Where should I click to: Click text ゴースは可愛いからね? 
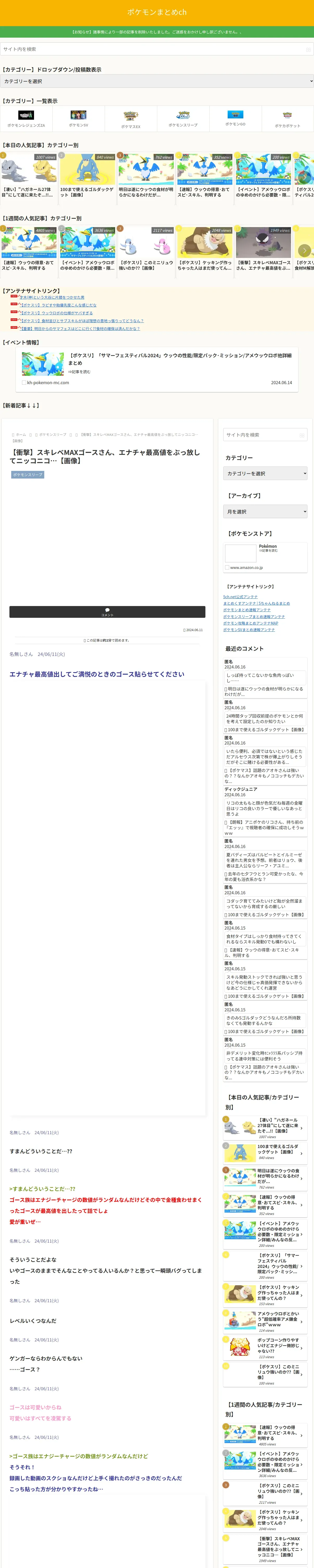click(x=35, y=1407)
